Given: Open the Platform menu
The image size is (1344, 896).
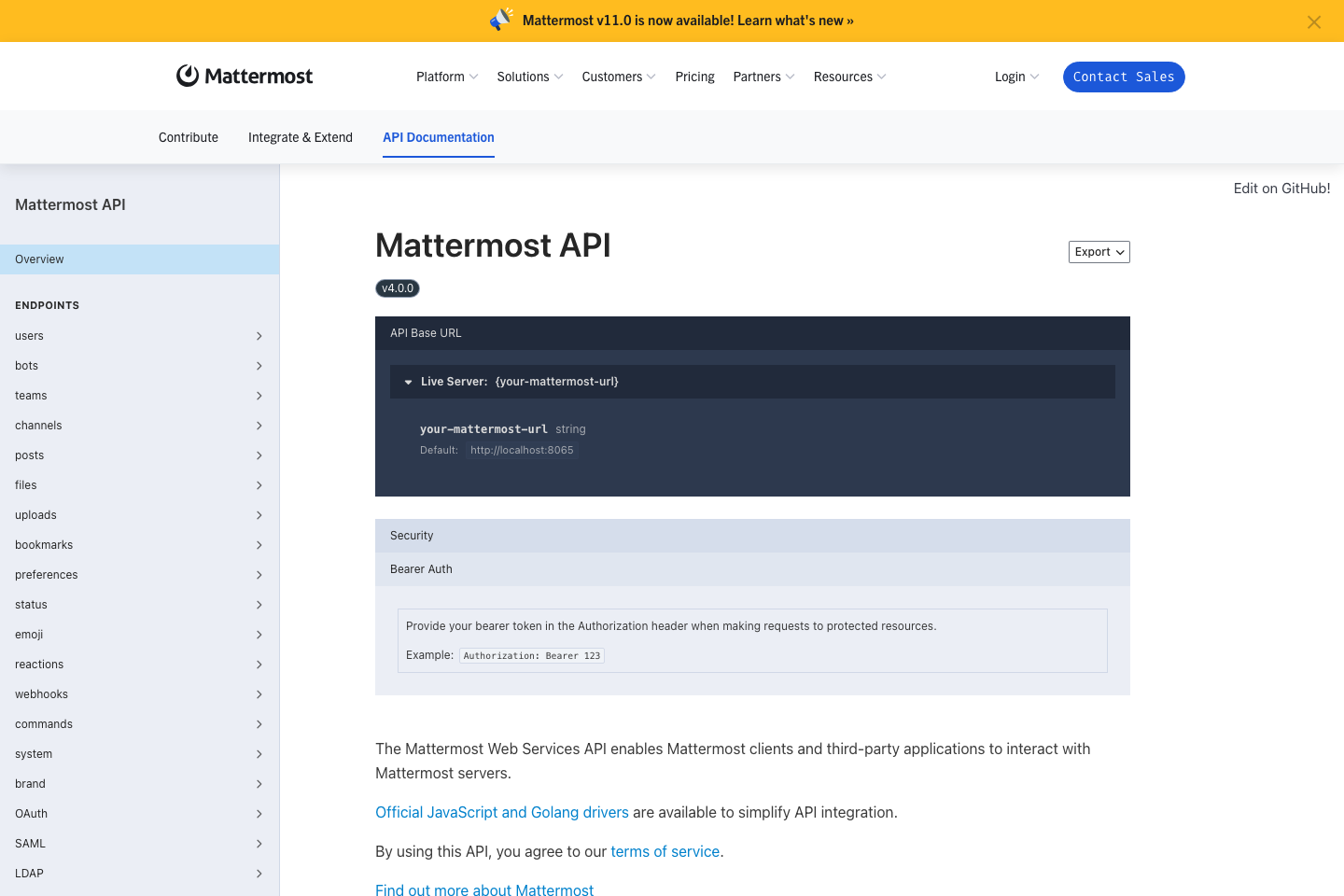Looking at the screenshot, I should click(446, 77).
